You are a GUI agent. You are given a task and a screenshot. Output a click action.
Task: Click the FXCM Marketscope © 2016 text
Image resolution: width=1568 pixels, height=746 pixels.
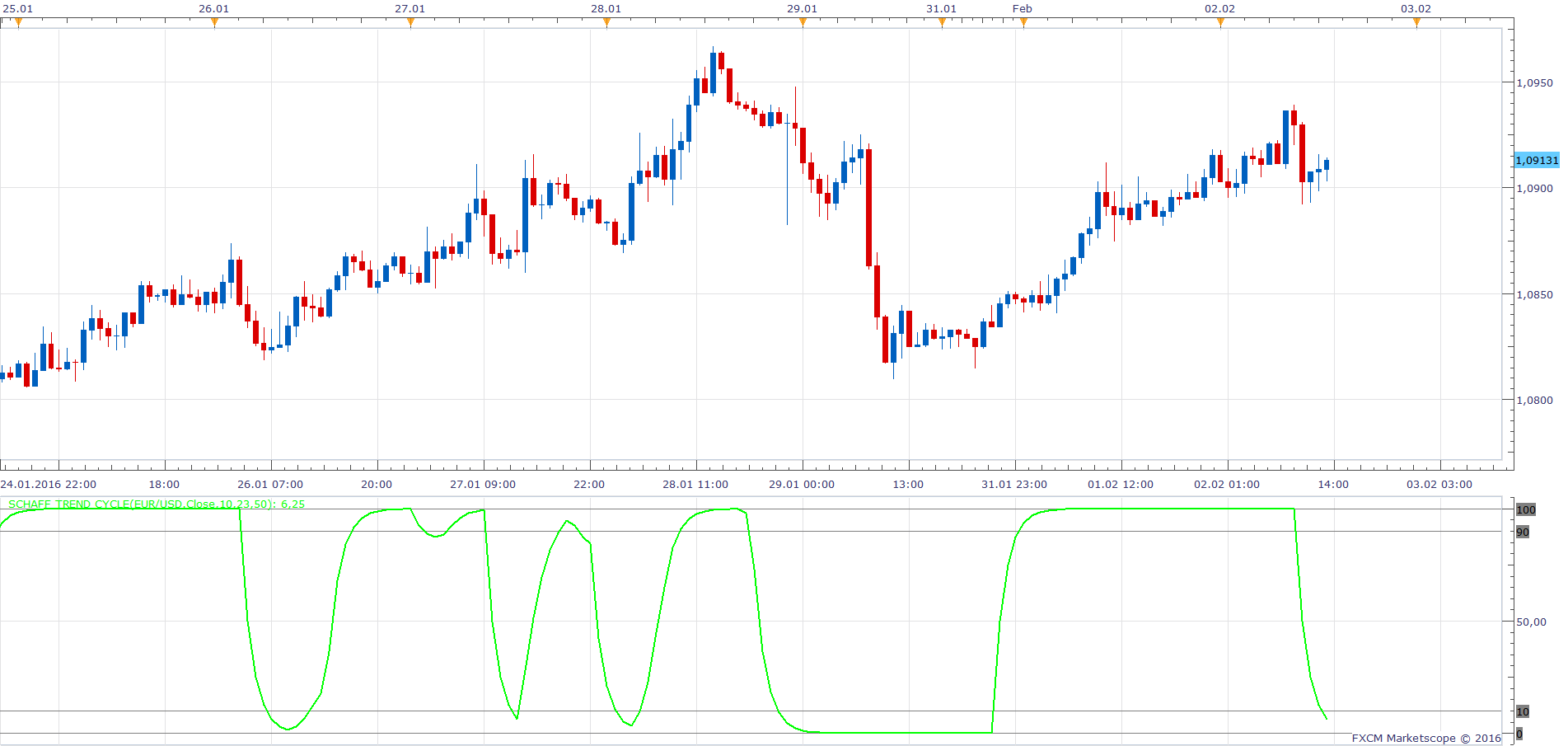[x=1426, y=738]
